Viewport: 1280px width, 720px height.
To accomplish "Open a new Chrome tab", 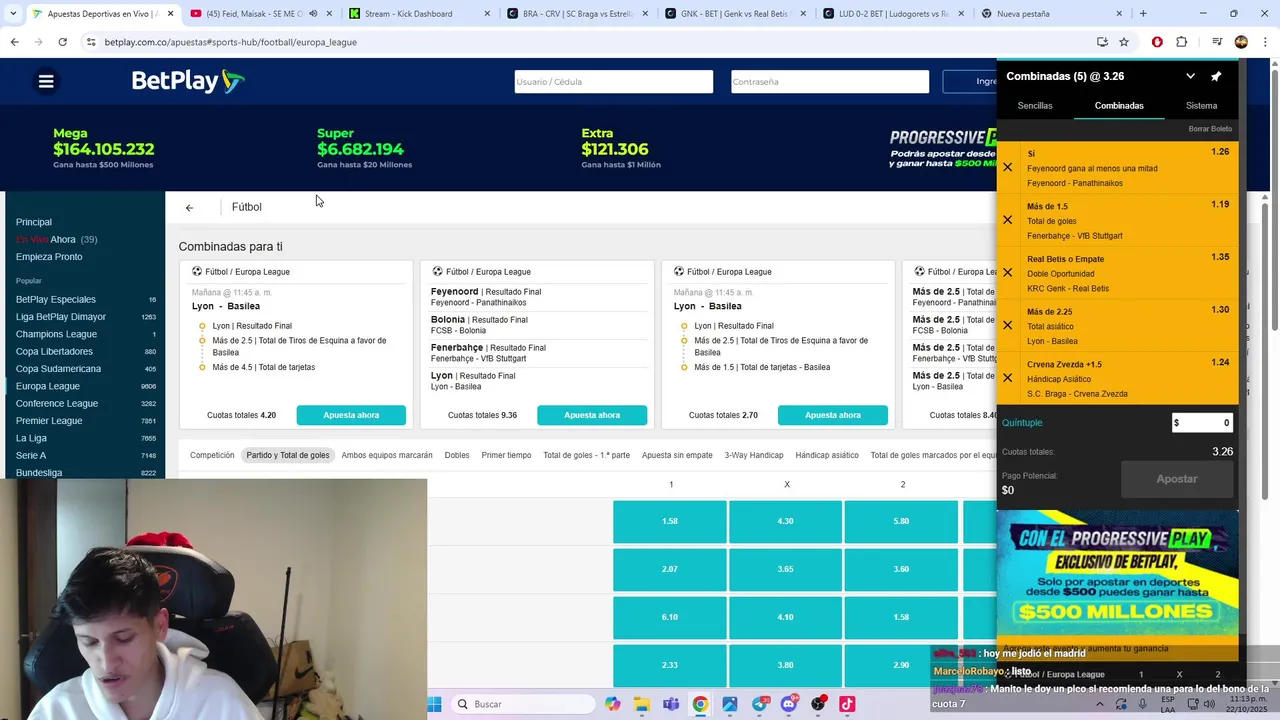I will coord(1143,14).
